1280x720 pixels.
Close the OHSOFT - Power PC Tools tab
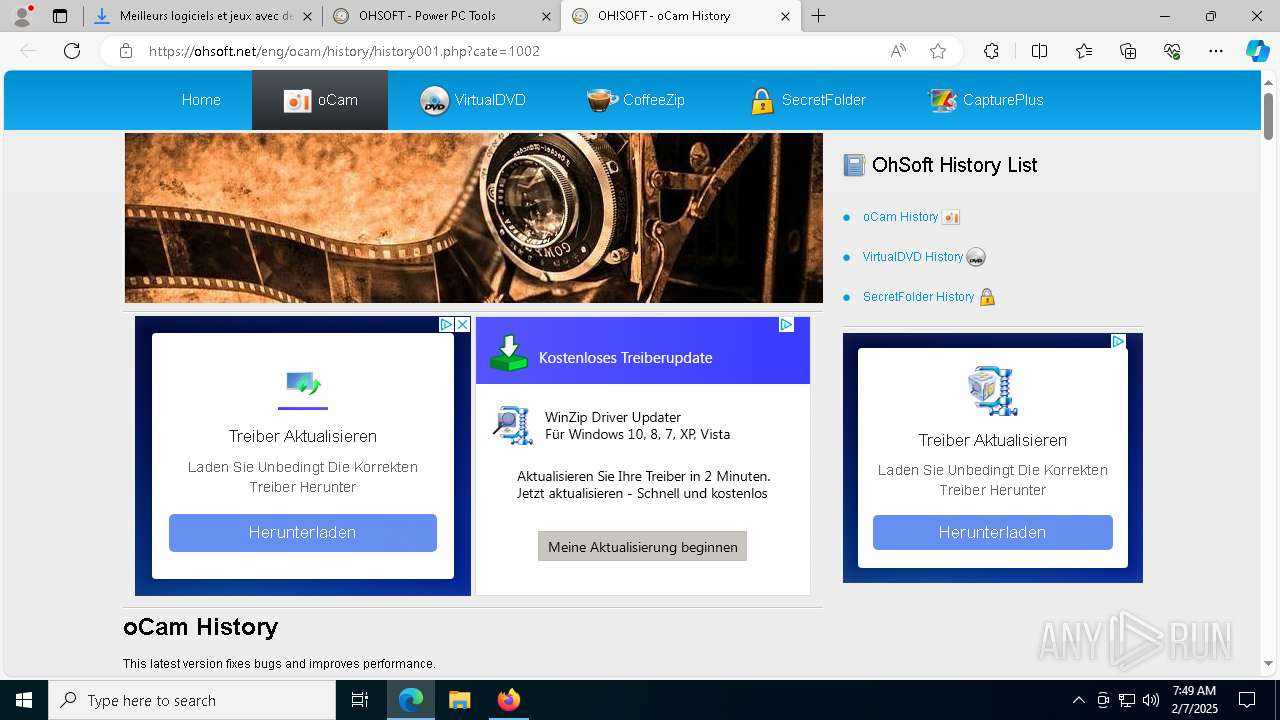point(546,16)
